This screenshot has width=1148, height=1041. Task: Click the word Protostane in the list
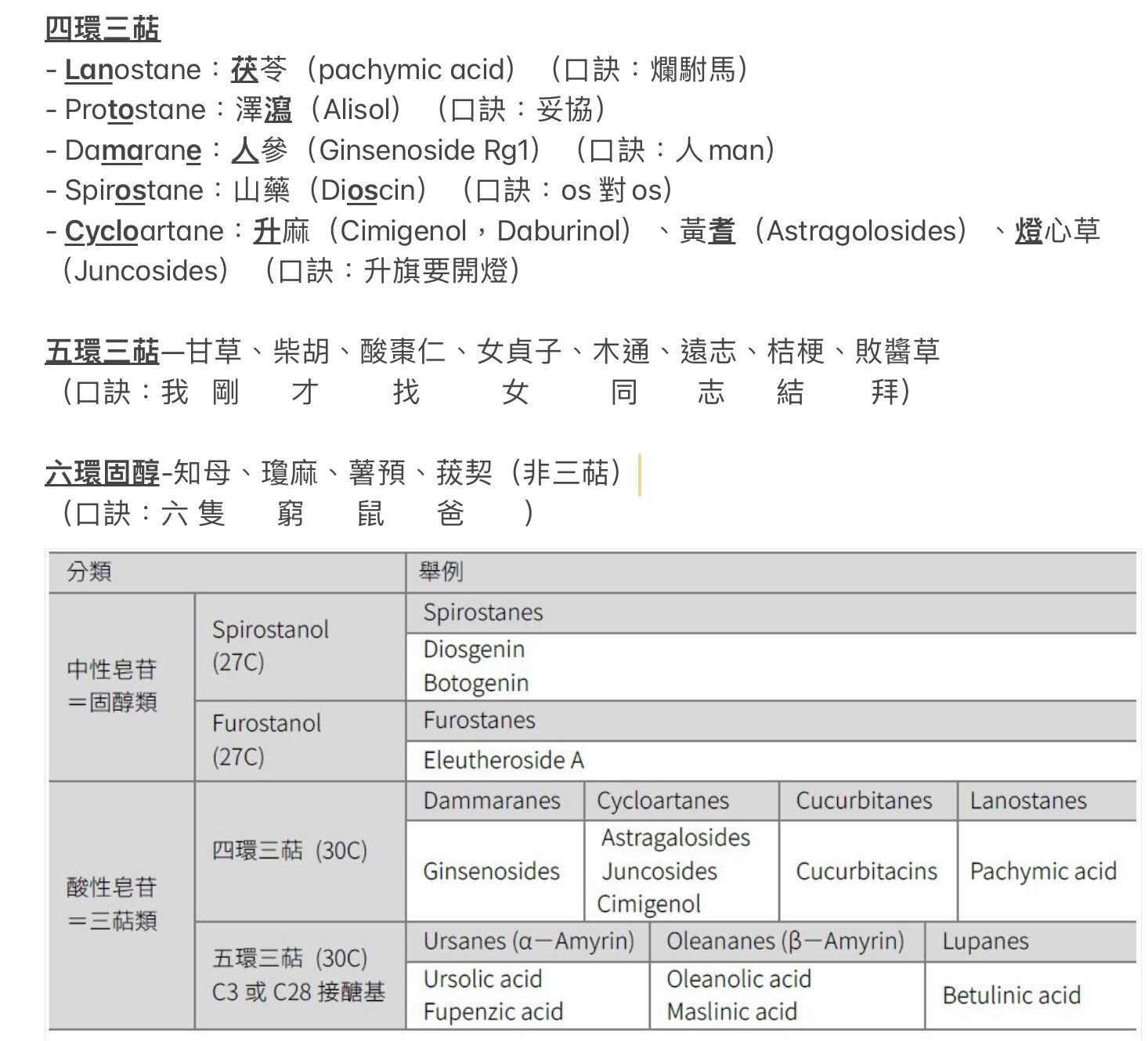pos(135,110)
